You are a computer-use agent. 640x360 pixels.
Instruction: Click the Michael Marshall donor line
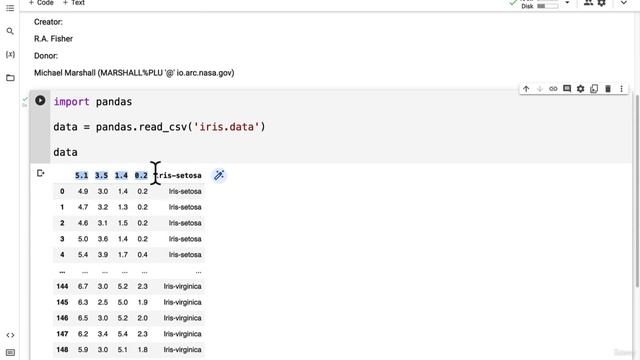134,73
